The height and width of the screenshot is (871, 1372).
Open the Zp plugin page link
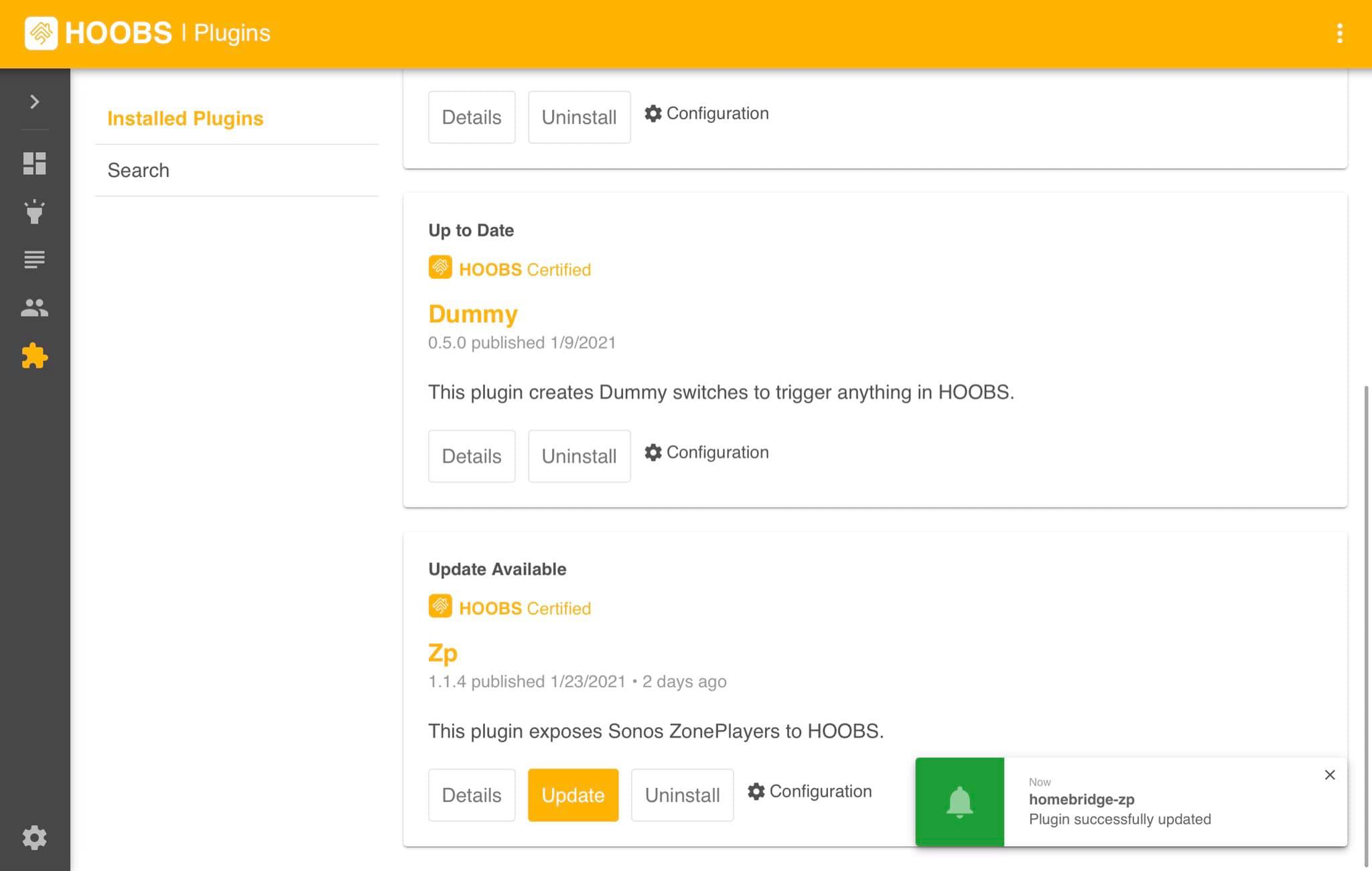(x=443, y=652)
